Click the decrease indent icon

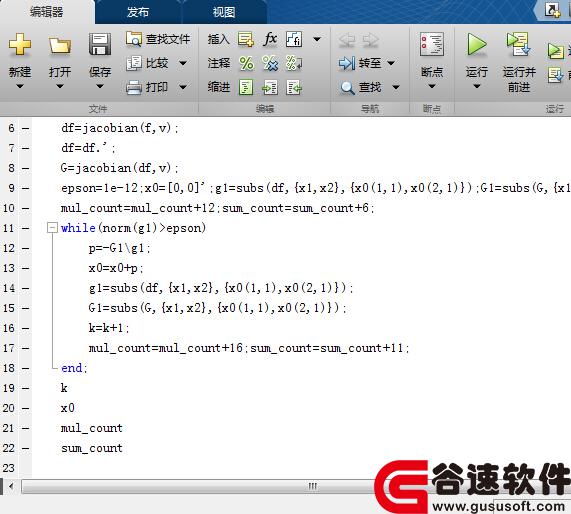(294, 88)
